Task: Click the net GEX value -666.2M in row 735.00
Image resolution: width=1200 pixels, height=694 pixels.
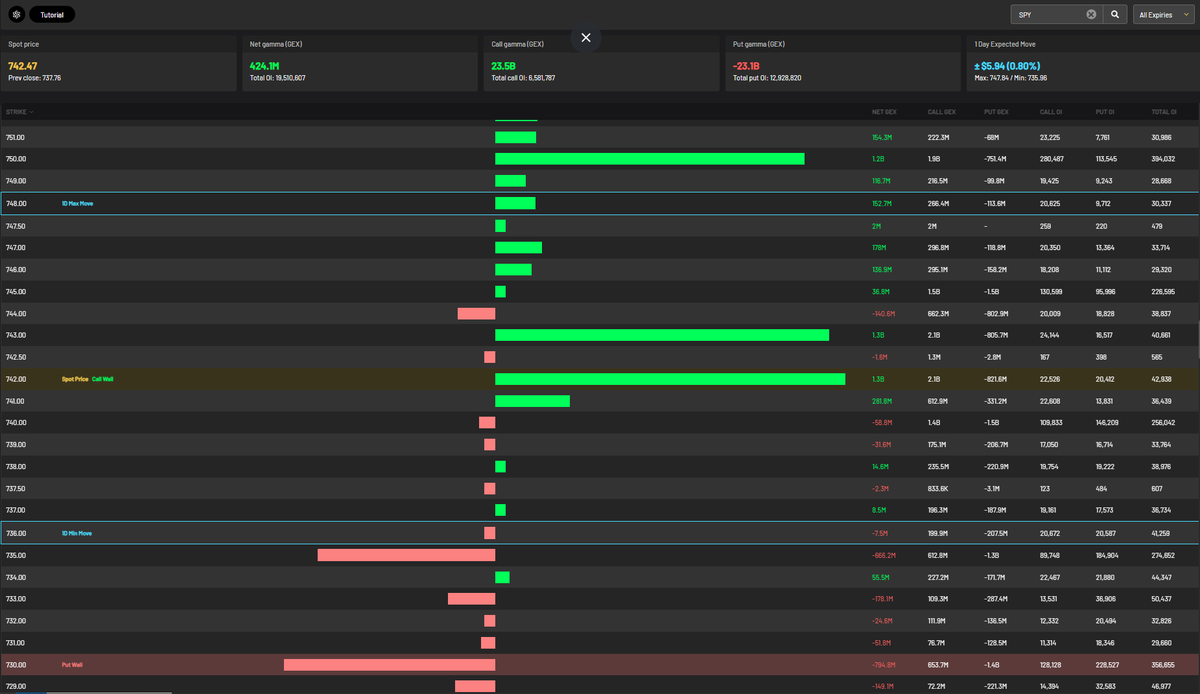Action: (x=883, y=555)
